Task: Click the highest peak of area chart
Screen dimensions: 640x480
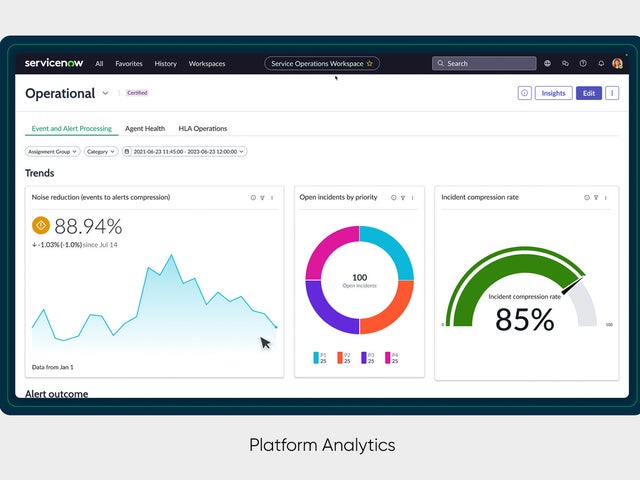Action: click(x=171, y=256)
